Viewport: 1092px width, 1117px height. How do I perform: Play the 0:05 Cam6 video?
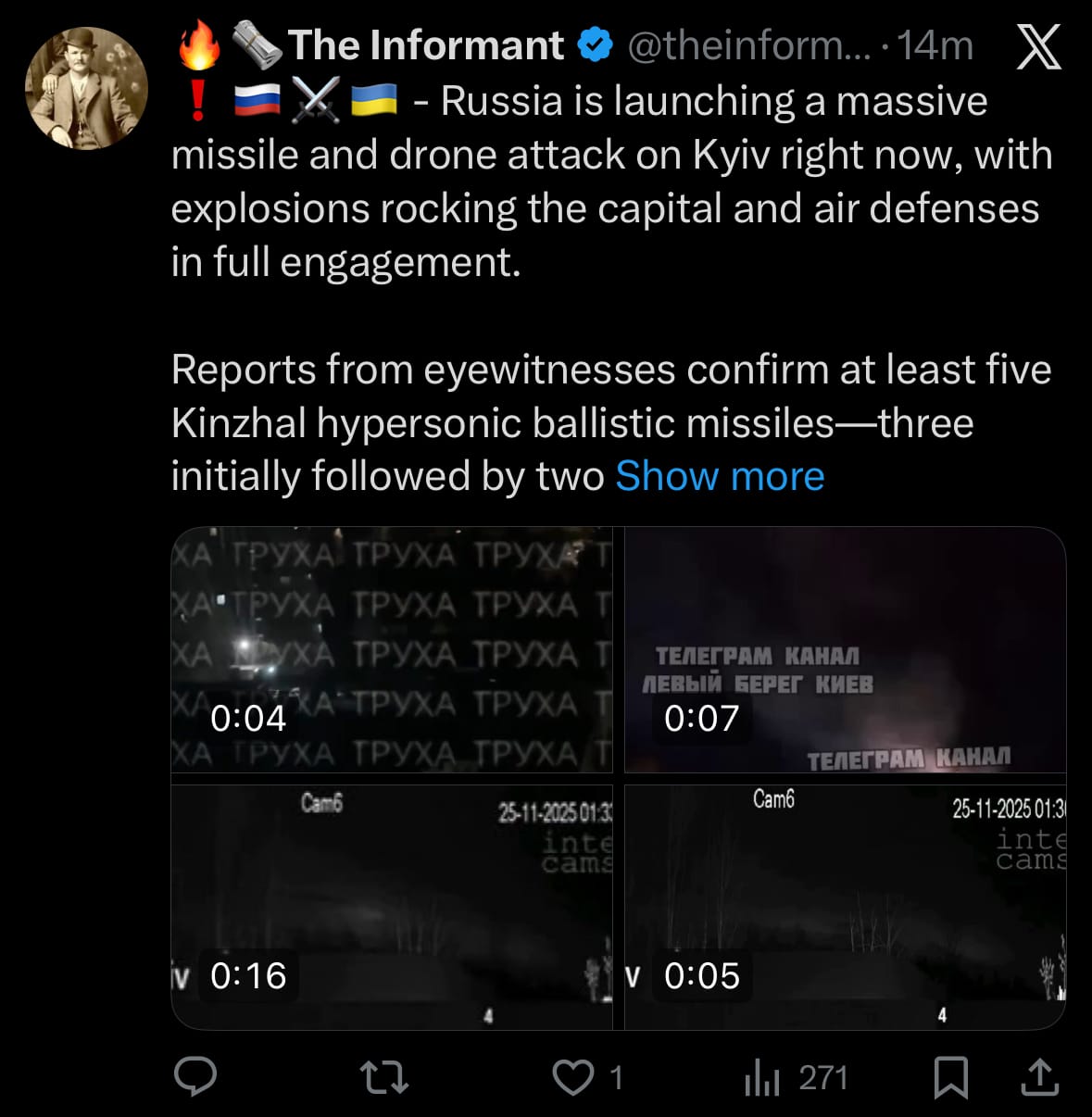pyautogui.click(x=845, y=907)
